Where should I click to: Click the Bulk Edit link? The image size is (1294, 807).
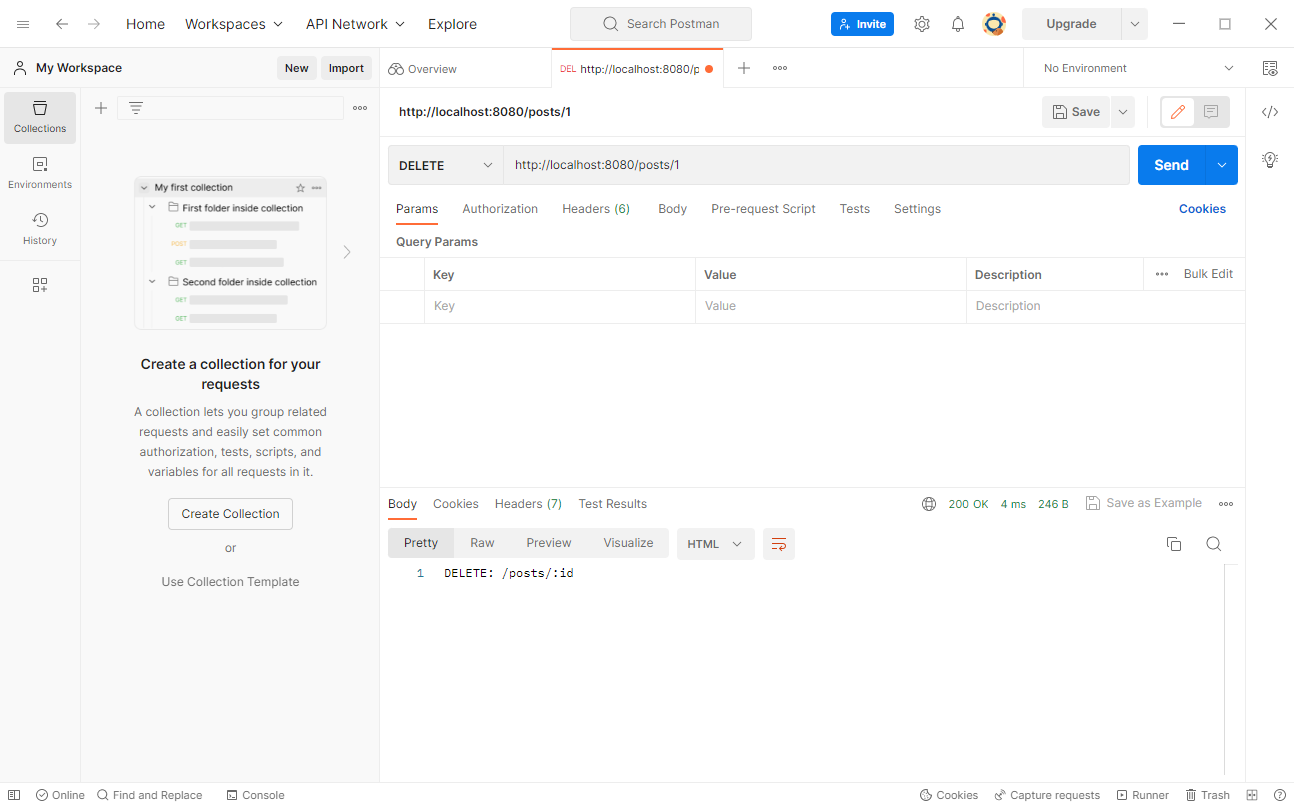point(1208,274)
